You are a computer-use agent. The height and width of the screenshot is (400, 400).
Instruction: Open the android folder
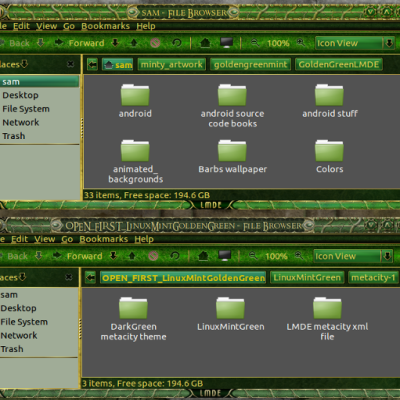(x=135, y=101)
